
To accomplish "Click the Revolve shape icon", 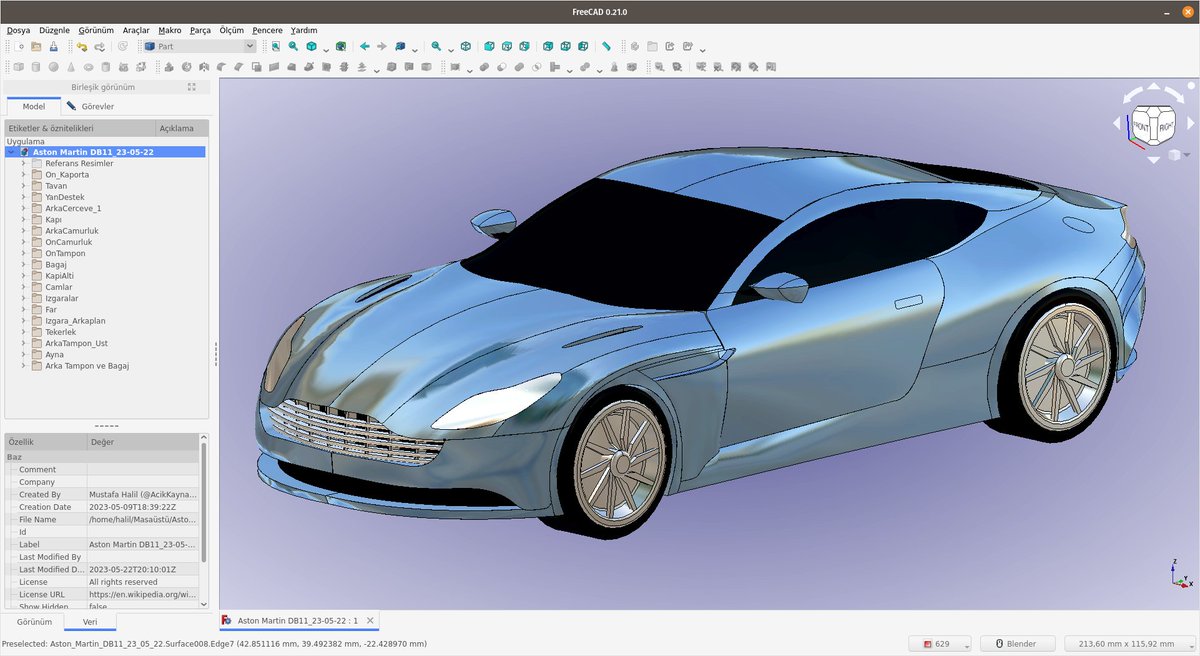I will pos(186,67).
